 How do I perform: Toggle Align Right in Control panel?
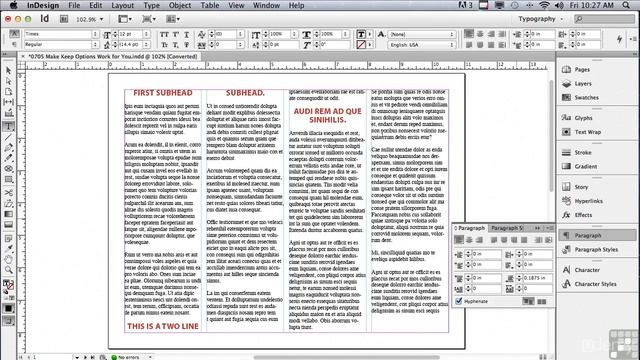491,34
